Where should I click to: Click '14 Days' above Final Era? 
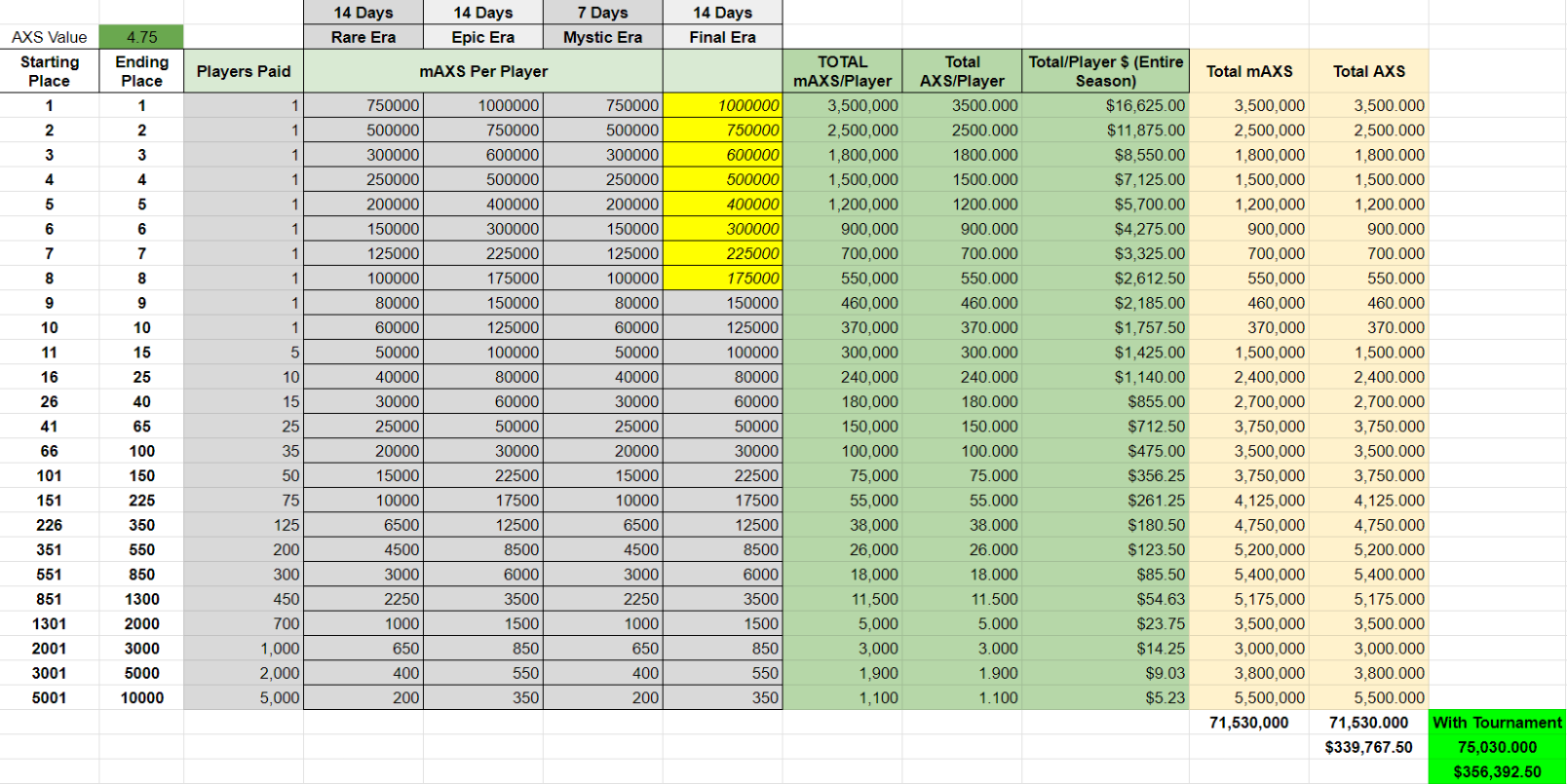[723, 13]
